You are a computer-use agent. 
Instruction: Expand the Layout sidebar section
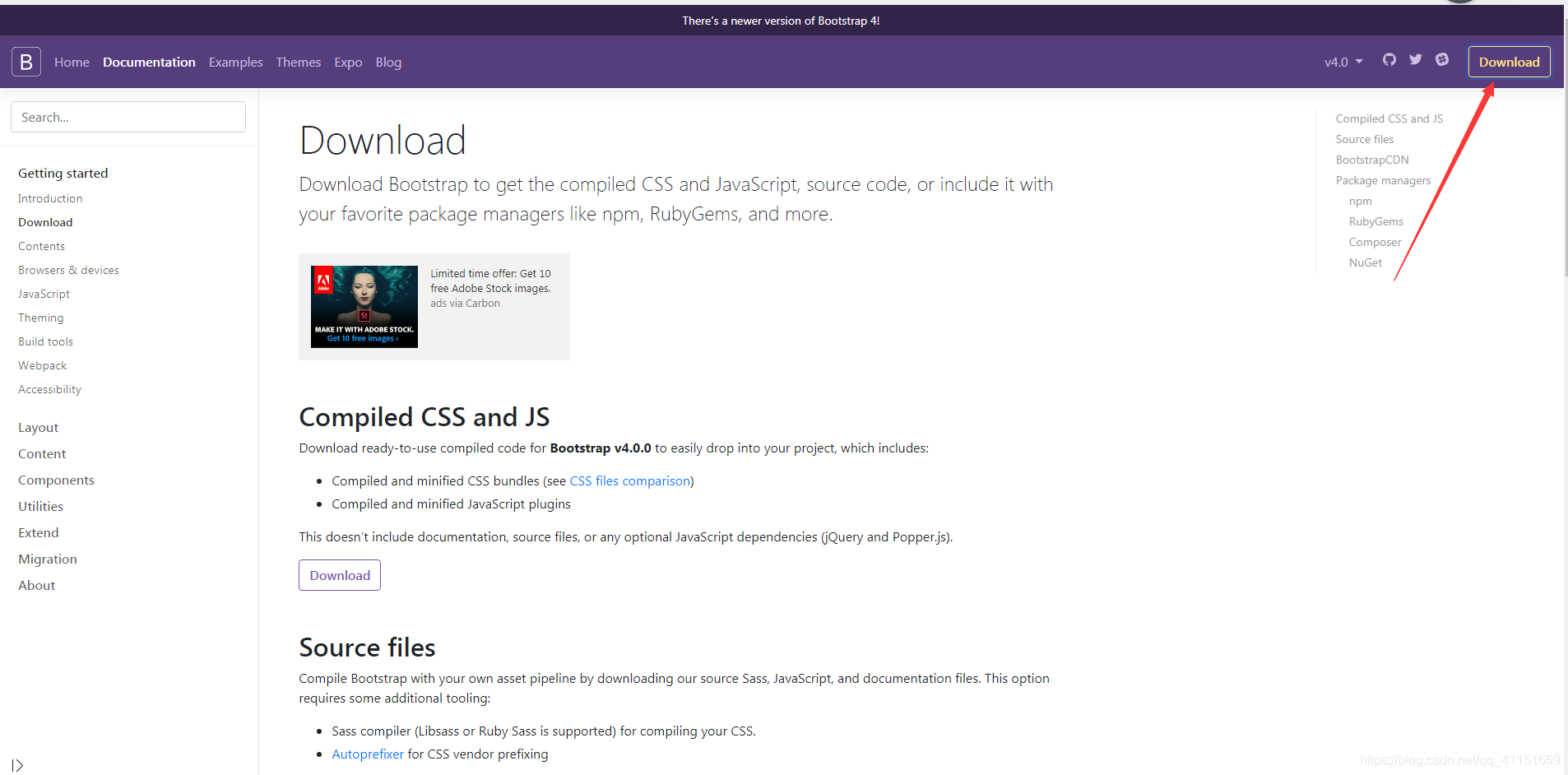pyautogui.click(x=38, y=427)
